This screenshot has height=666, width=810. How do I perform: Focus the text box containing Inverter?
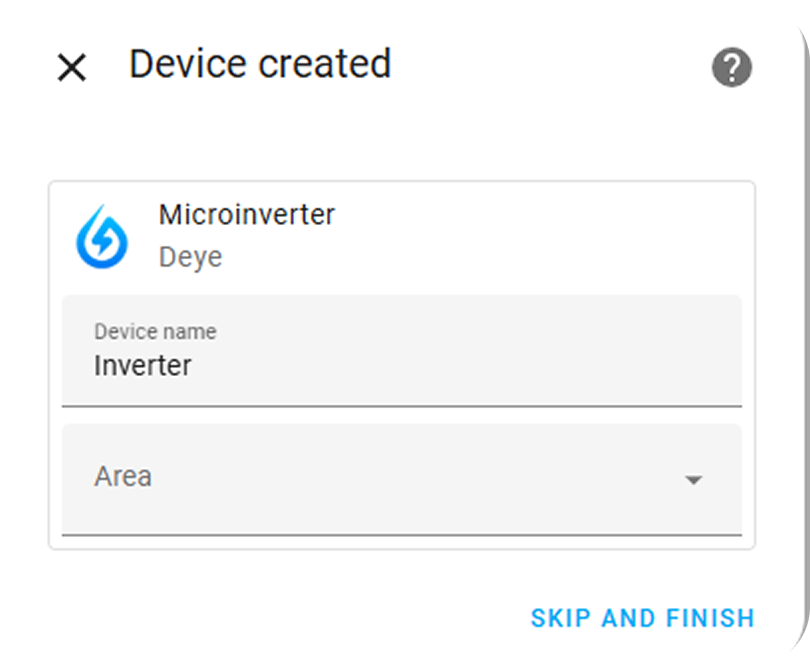click(x=402, y=351)
